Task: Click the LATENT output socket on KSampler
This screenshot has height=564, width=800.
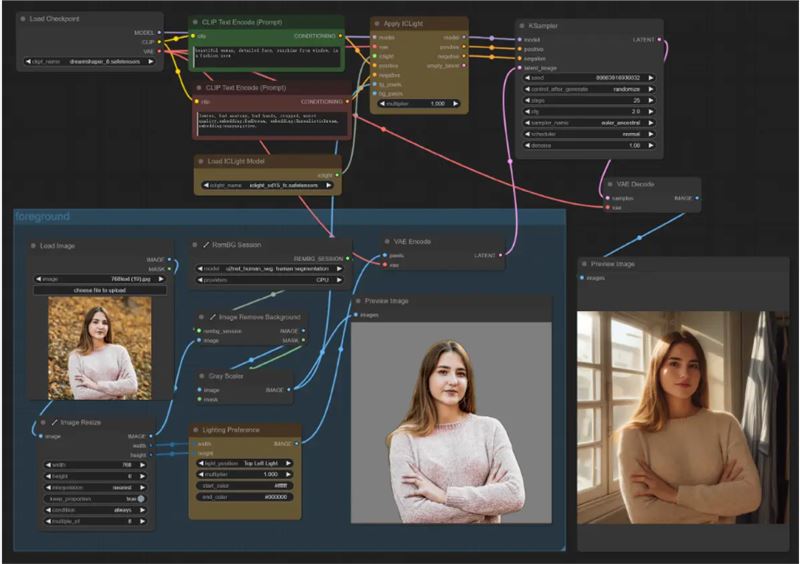Action: point(659,39)
